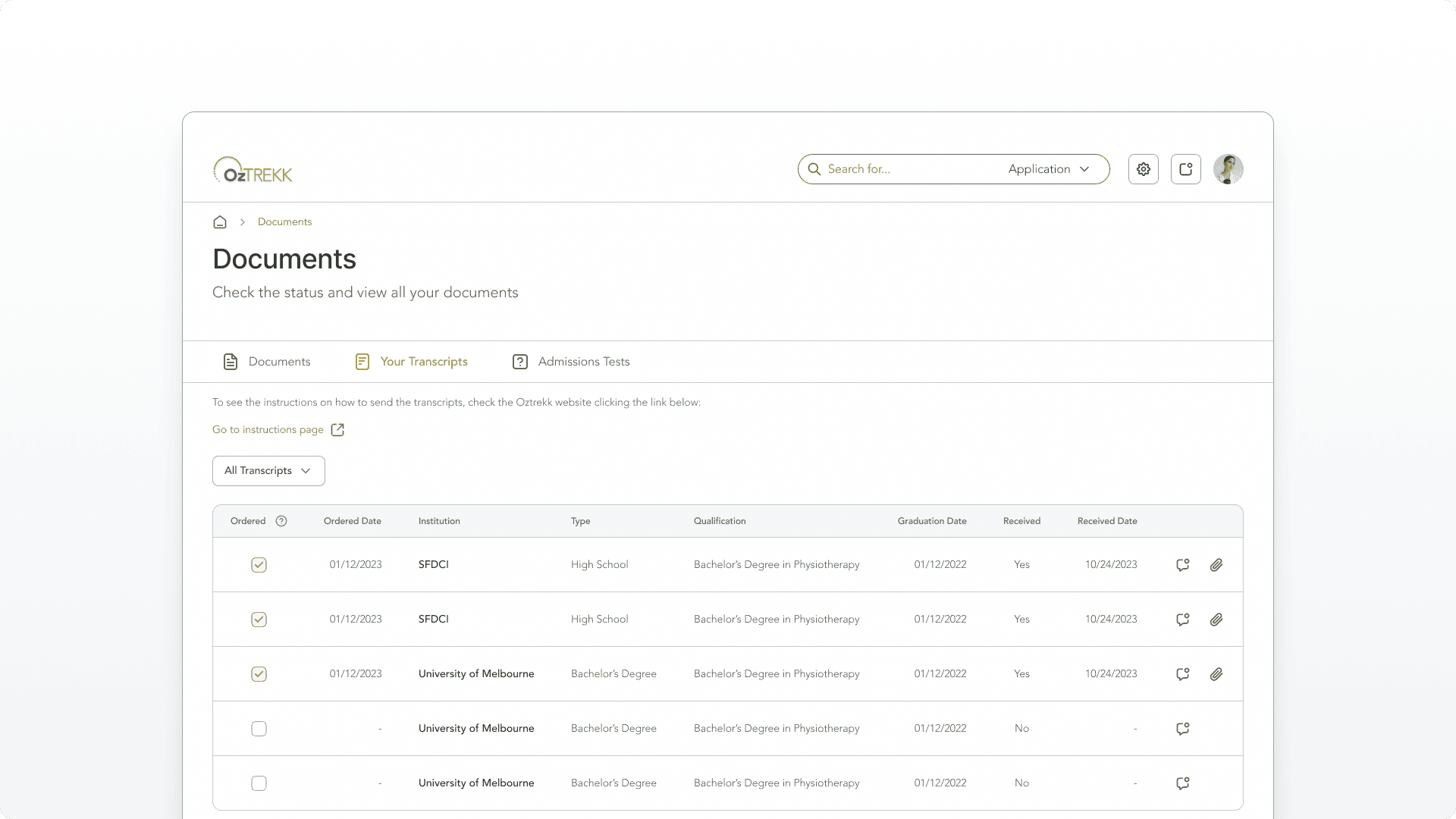Uncheck ordered checkbox for third row
Screen dimensions: 1456x819
(259, 674)
